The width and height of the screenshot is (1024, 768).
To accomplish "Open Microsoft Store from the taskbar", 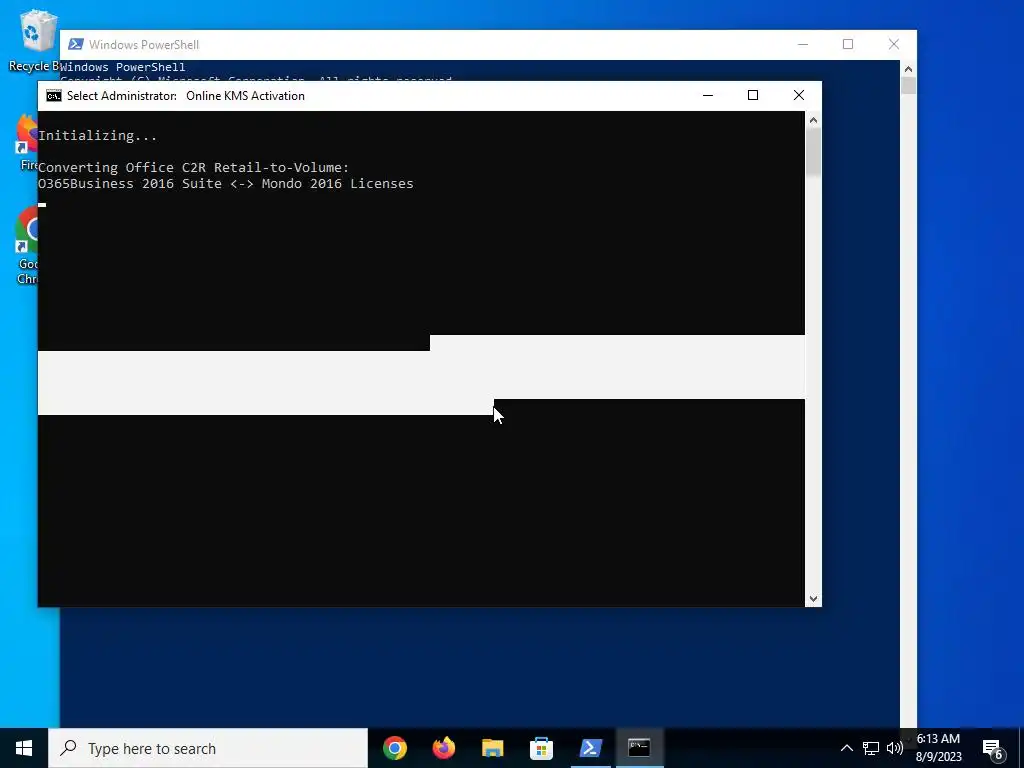I will 541,748.
